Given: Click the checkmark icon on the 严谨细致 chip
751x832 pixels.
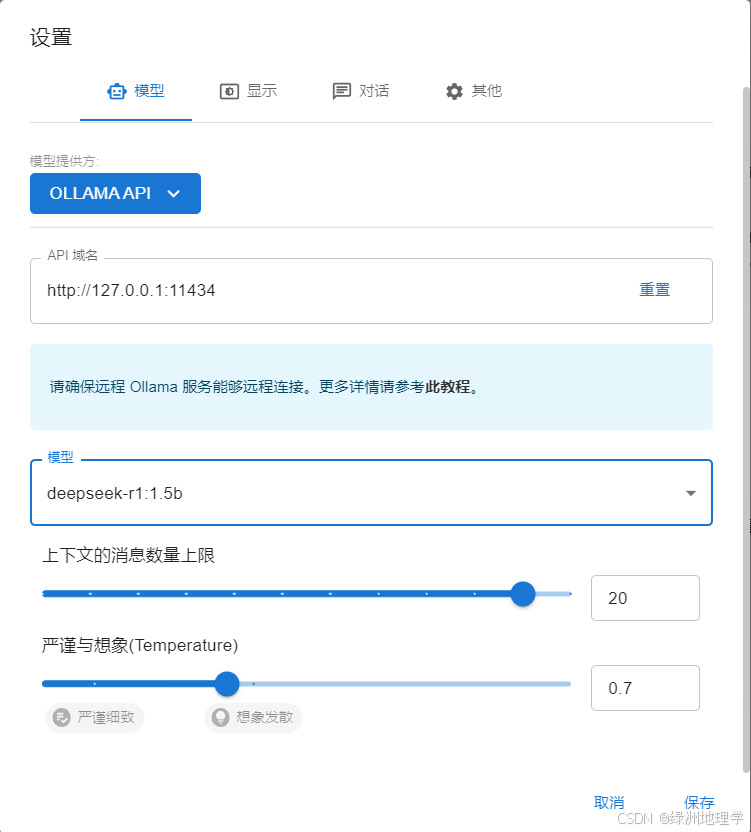Looking at the screenshot, I should 62,717.
